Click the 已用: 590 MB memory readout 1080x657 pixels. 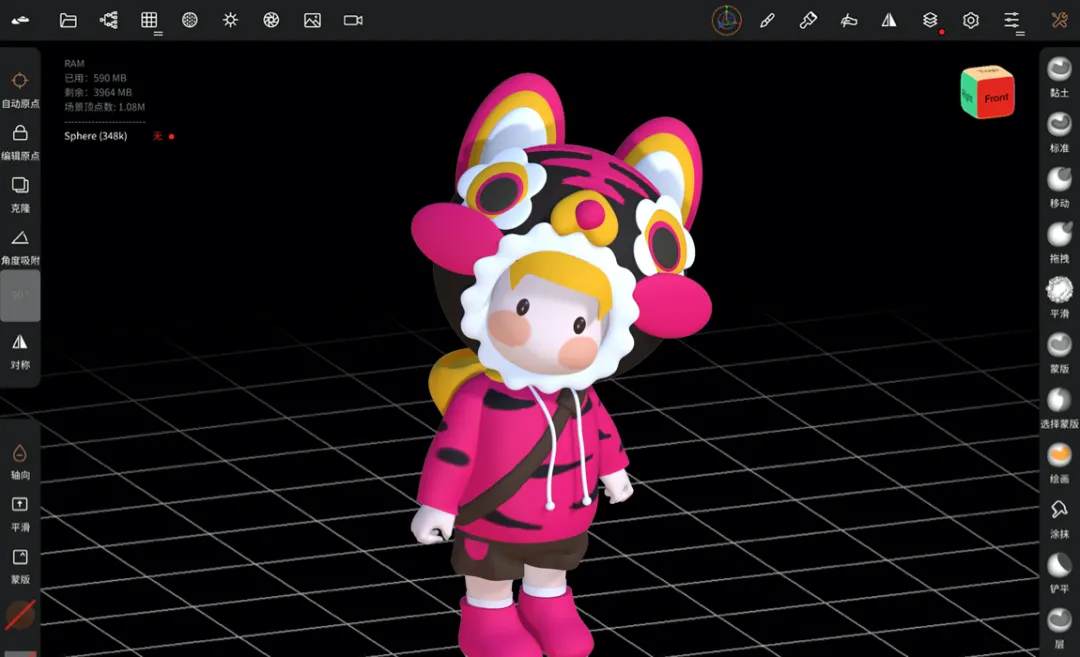(95, 78)
